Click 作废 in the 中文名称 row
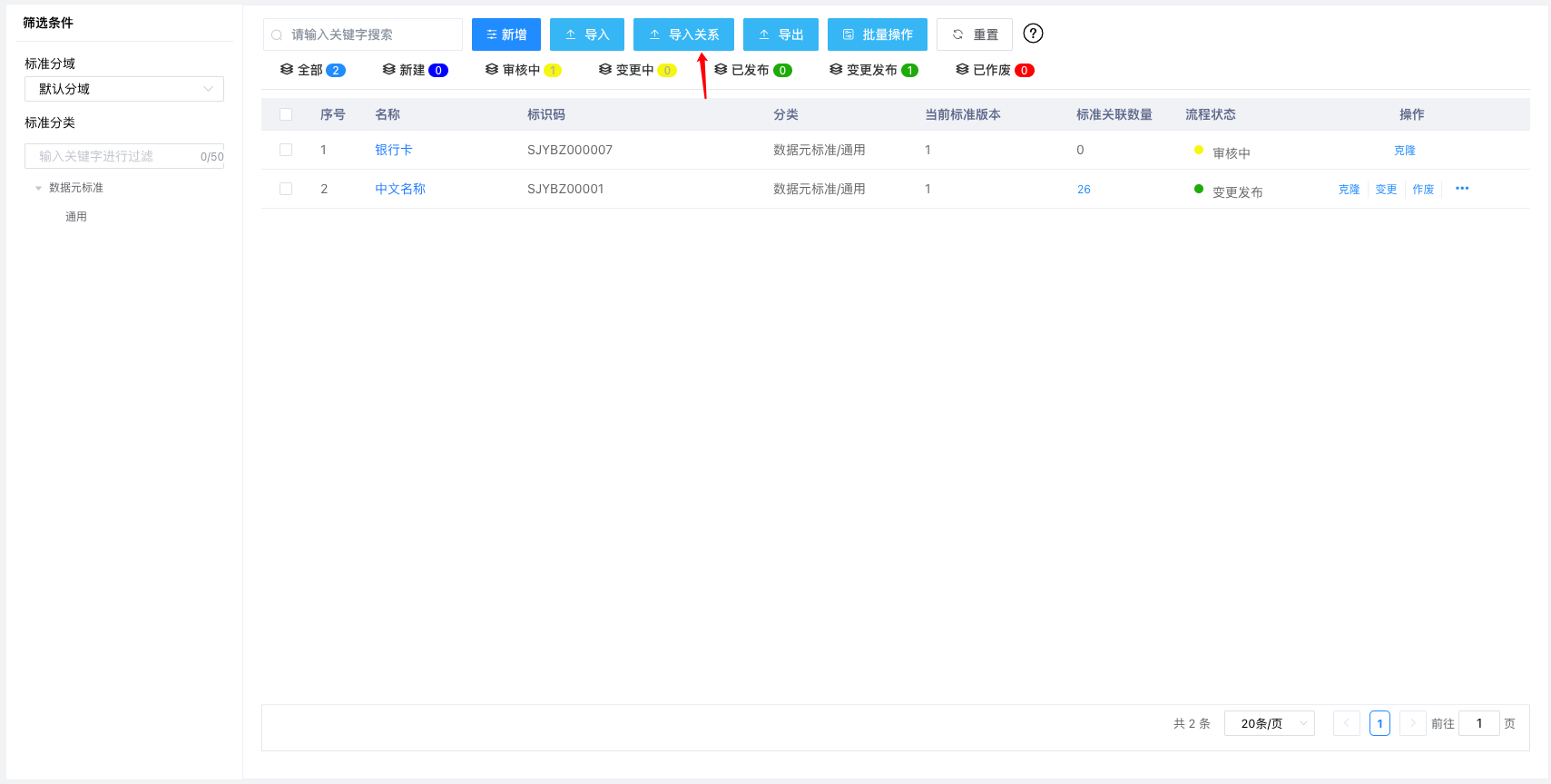This screenshot has width=1551, height=784. [1423, 190]
